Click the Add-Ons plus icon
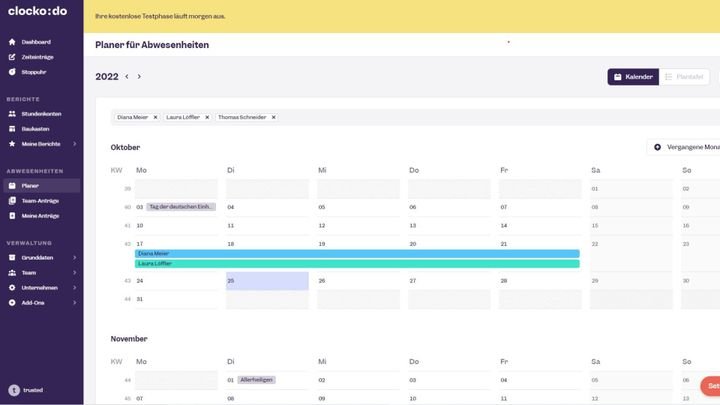Image resolution: width=720 pixels, height=405 pixels. (x=12, y=303)
